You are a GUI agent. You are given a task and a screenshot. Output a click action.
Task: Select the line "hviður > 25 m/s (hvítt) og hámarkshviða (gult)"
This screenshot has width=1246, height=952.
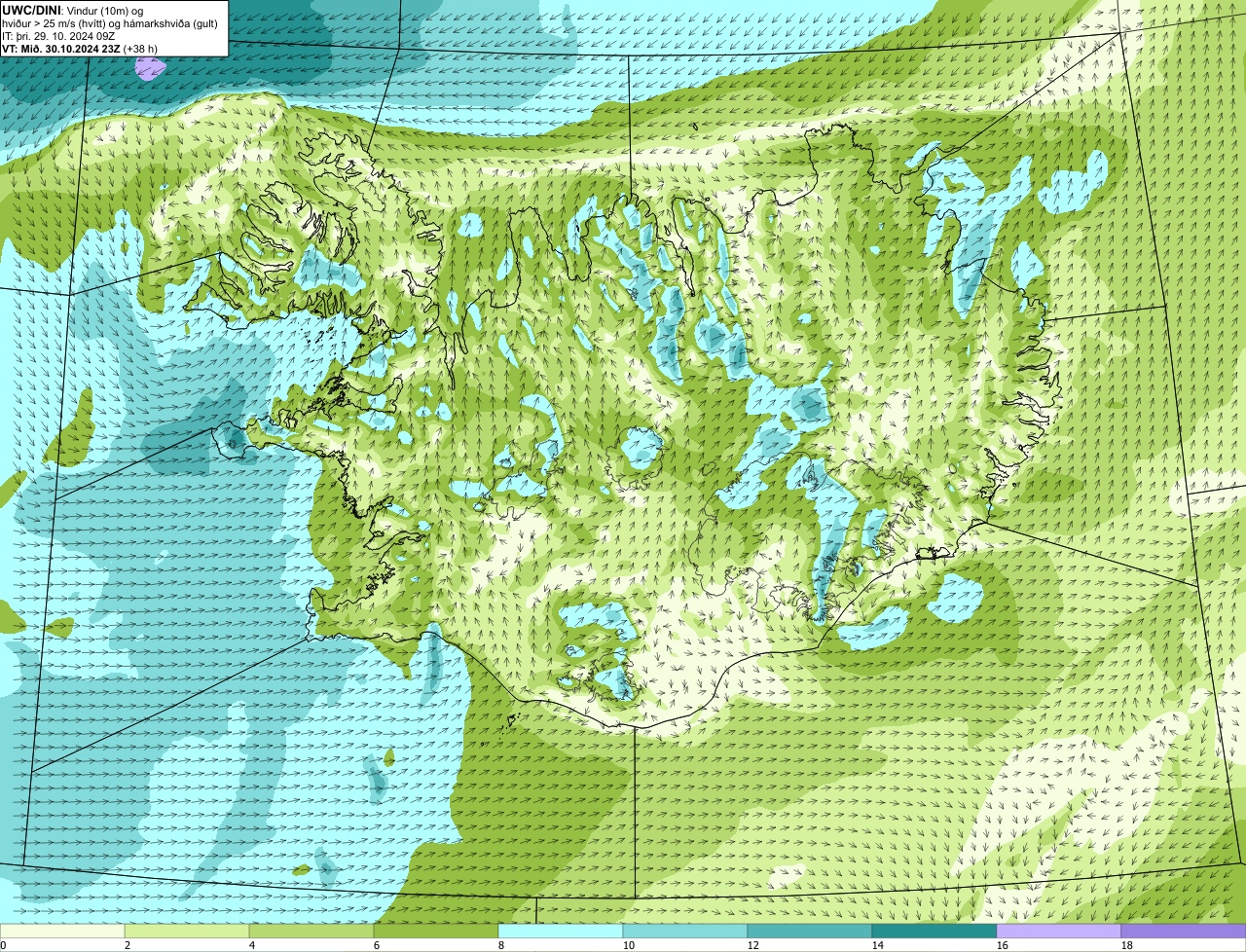[x=110, y=22]
